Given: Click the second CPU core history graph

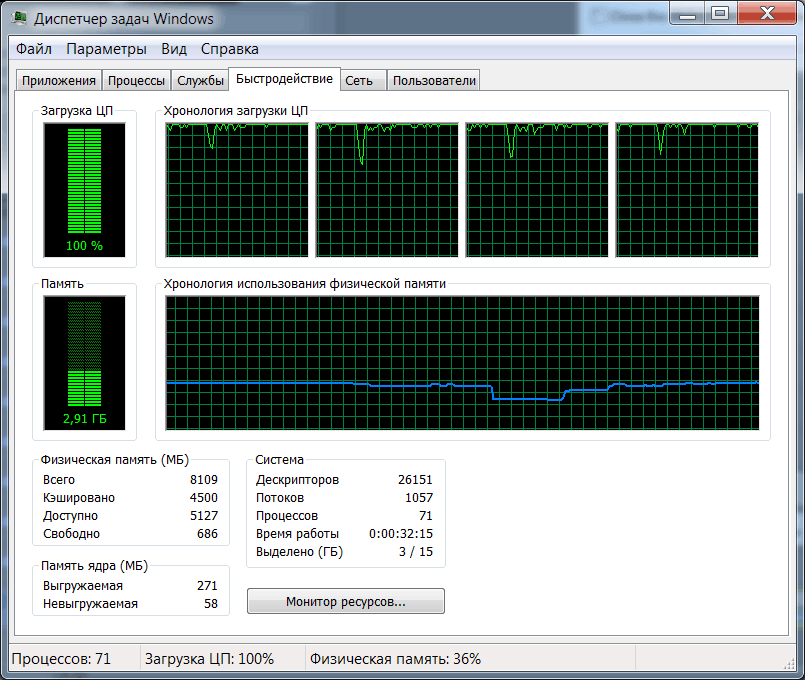Looking at the screenshot, I should coord(387,190).
